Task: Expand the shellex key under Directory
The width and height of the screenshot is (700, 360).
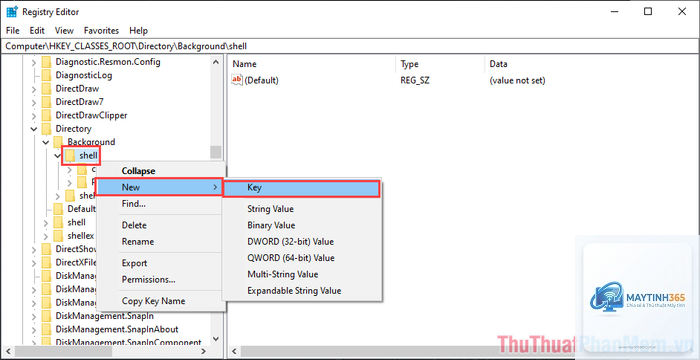Action: point(46,236)
